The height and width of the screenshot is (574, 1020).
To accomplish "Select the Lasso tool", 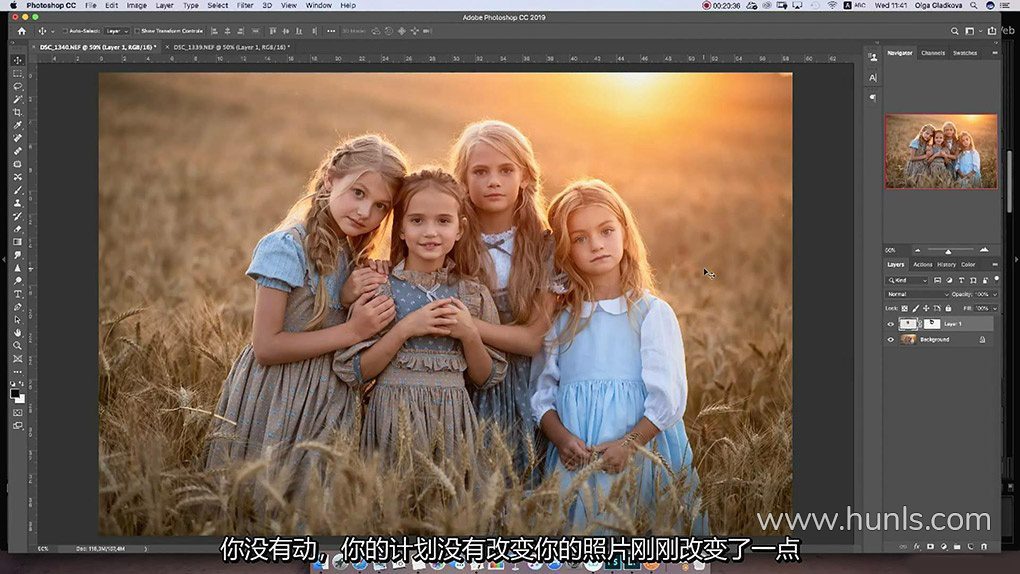I will (x=18, y=87).
